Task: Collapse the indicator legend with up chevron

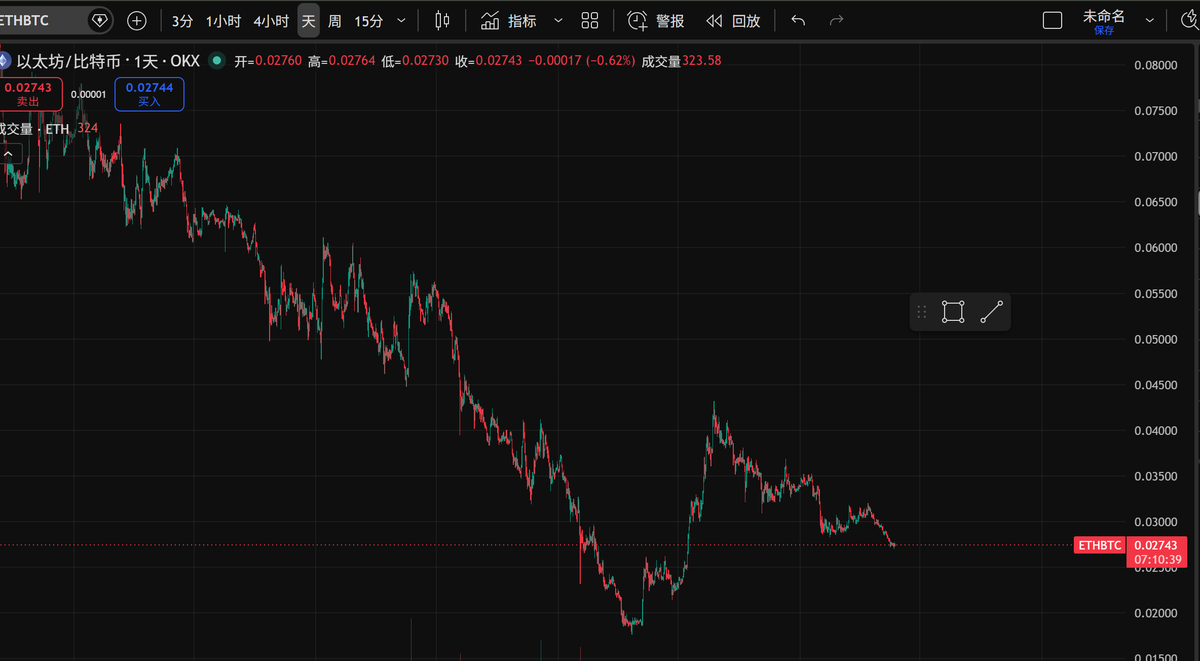Action: (x=9, y=154)
